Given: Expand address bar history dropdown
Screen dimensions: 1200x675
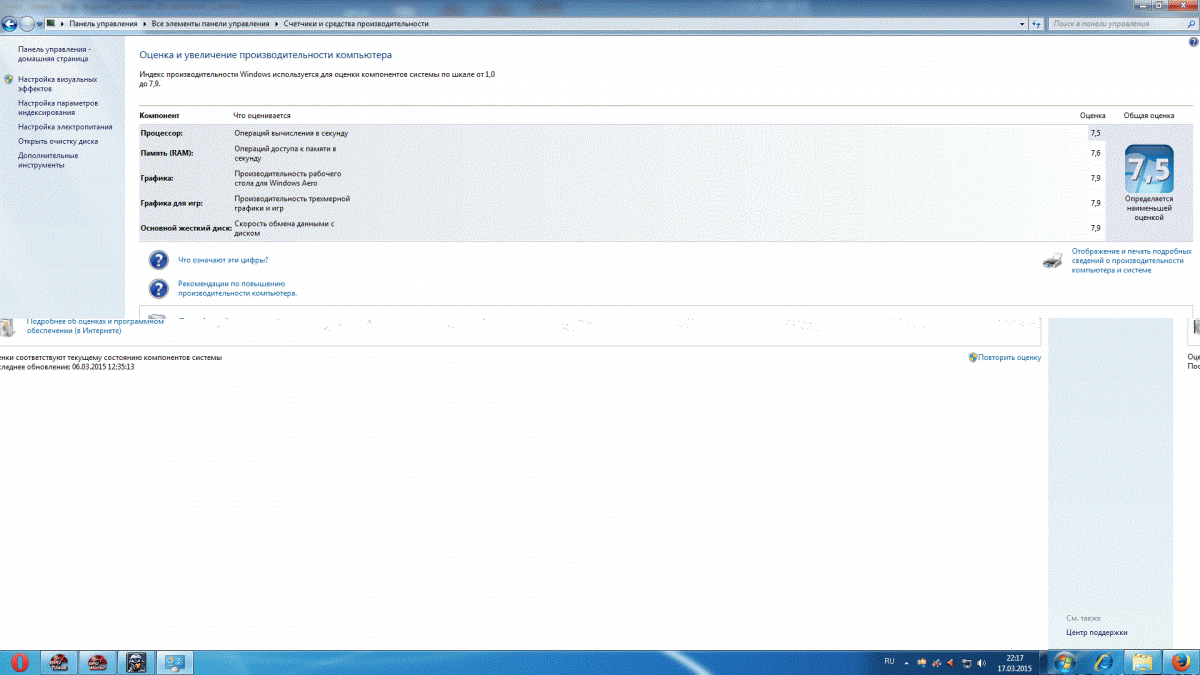Looking at the screenshot, I should pyautogui.click(x=1020, y=23).
